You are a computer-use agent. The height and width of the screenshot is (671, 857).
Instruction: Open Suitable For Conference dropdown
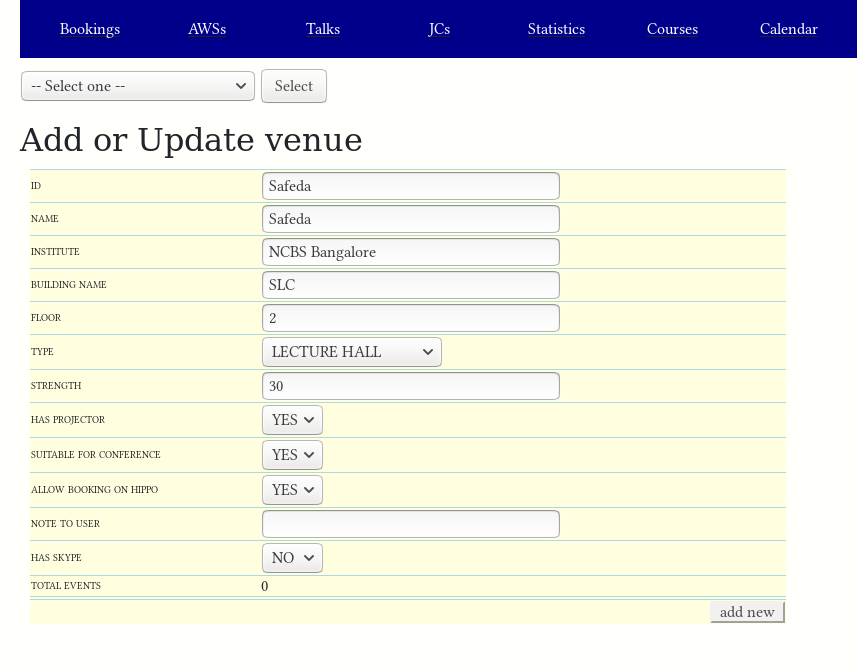click(x=292, y=455)
